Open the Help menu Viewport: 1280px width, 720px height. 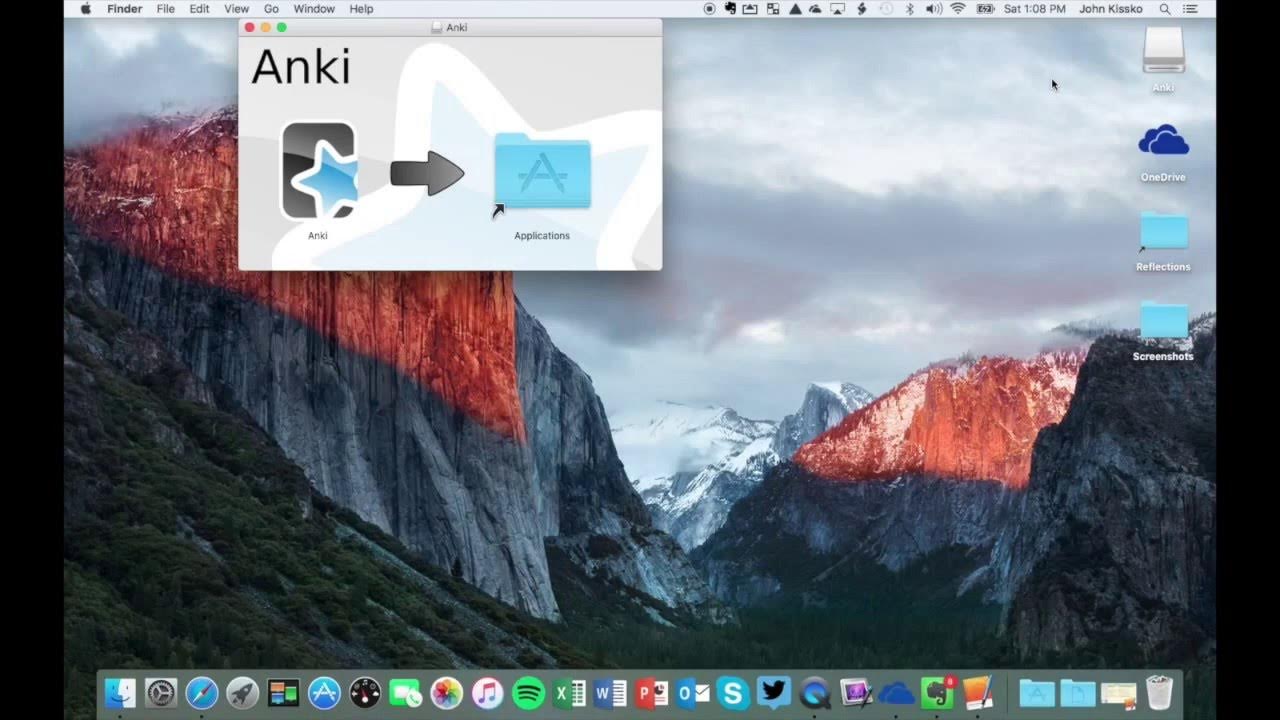tap(361, 9)
